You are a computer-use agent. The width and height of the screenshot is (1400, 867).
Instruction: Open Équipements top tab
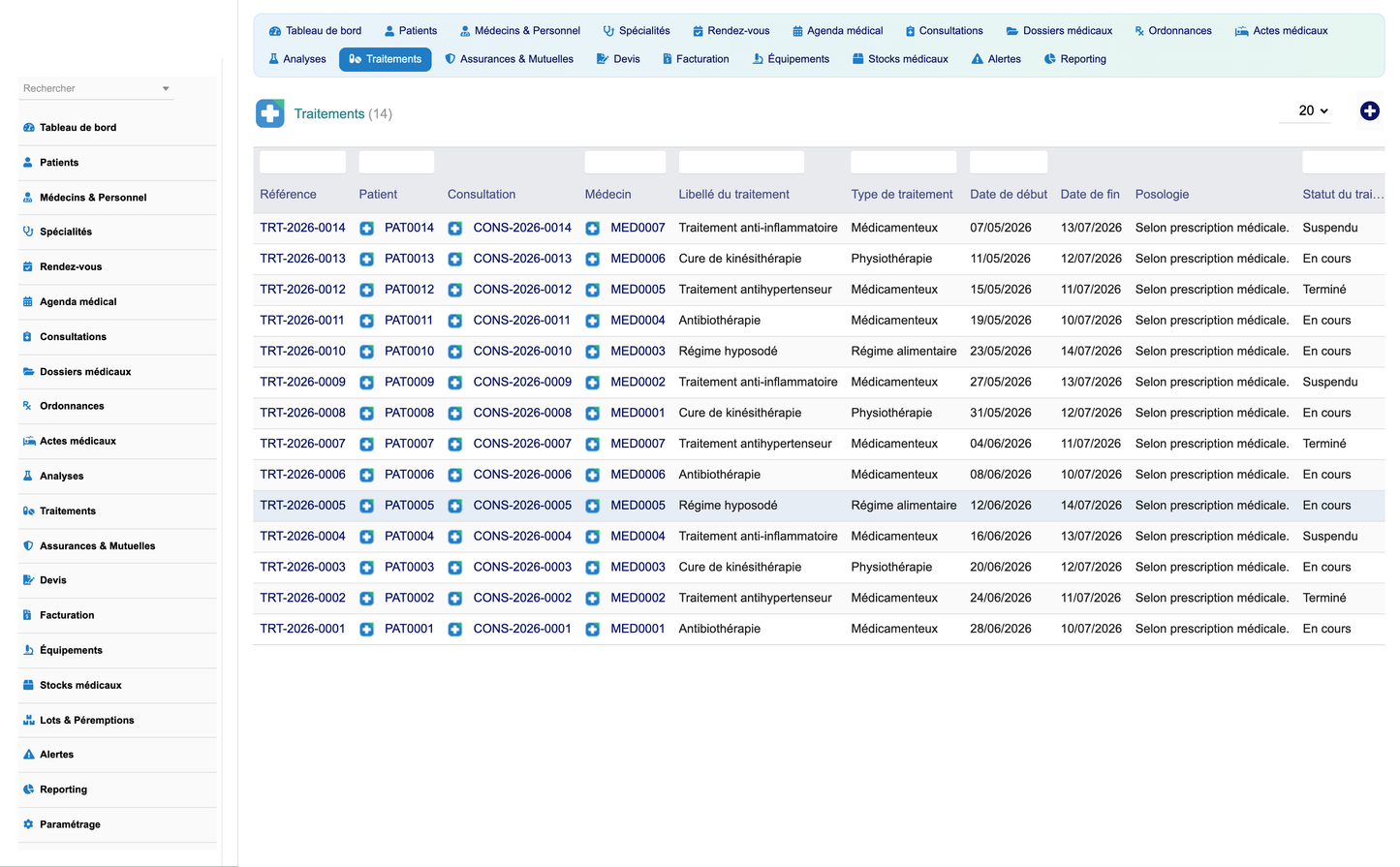click(x=791, y=59)
